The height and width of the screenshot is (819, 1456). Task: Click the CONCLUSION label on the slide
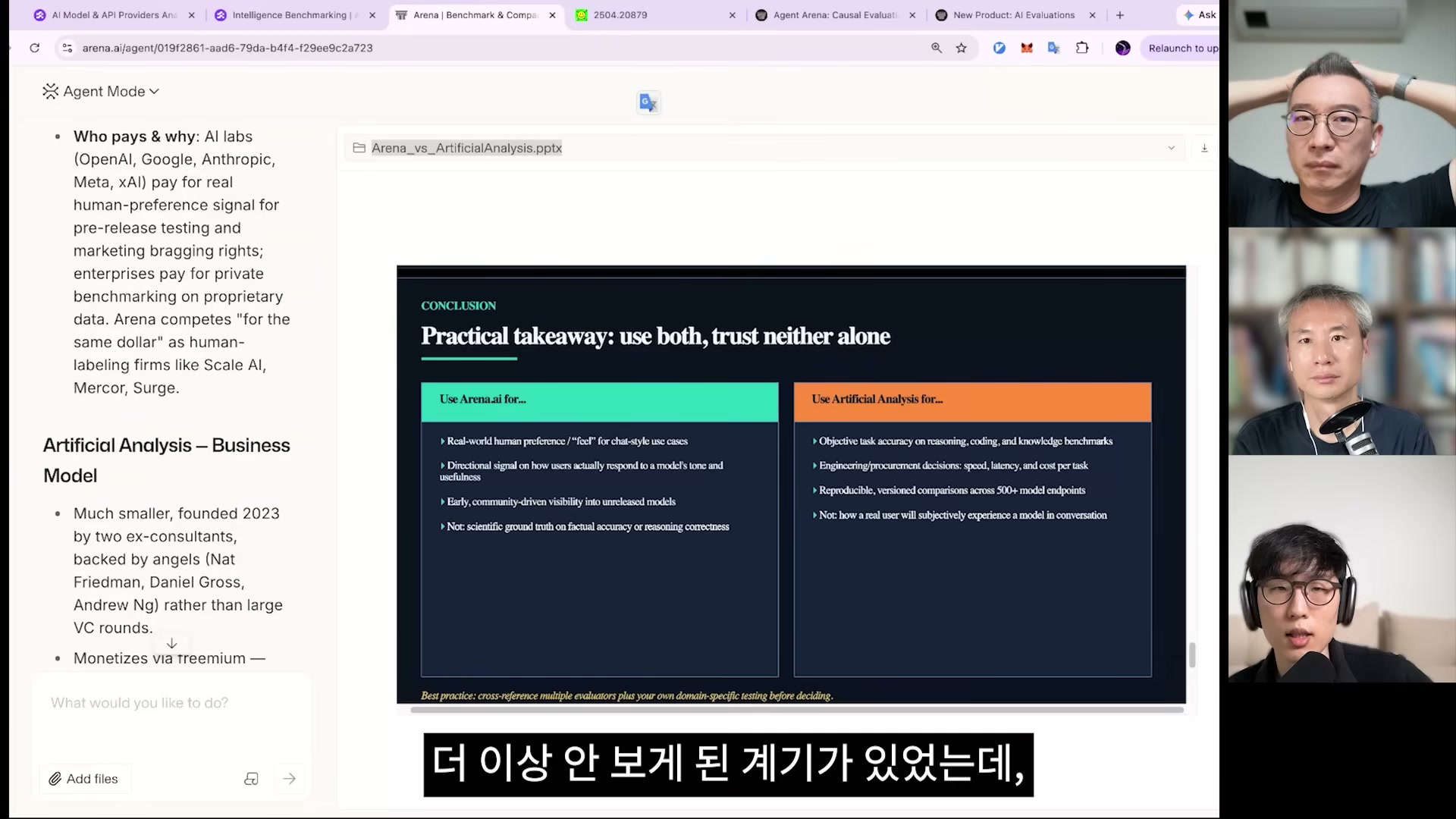(458, 306)
